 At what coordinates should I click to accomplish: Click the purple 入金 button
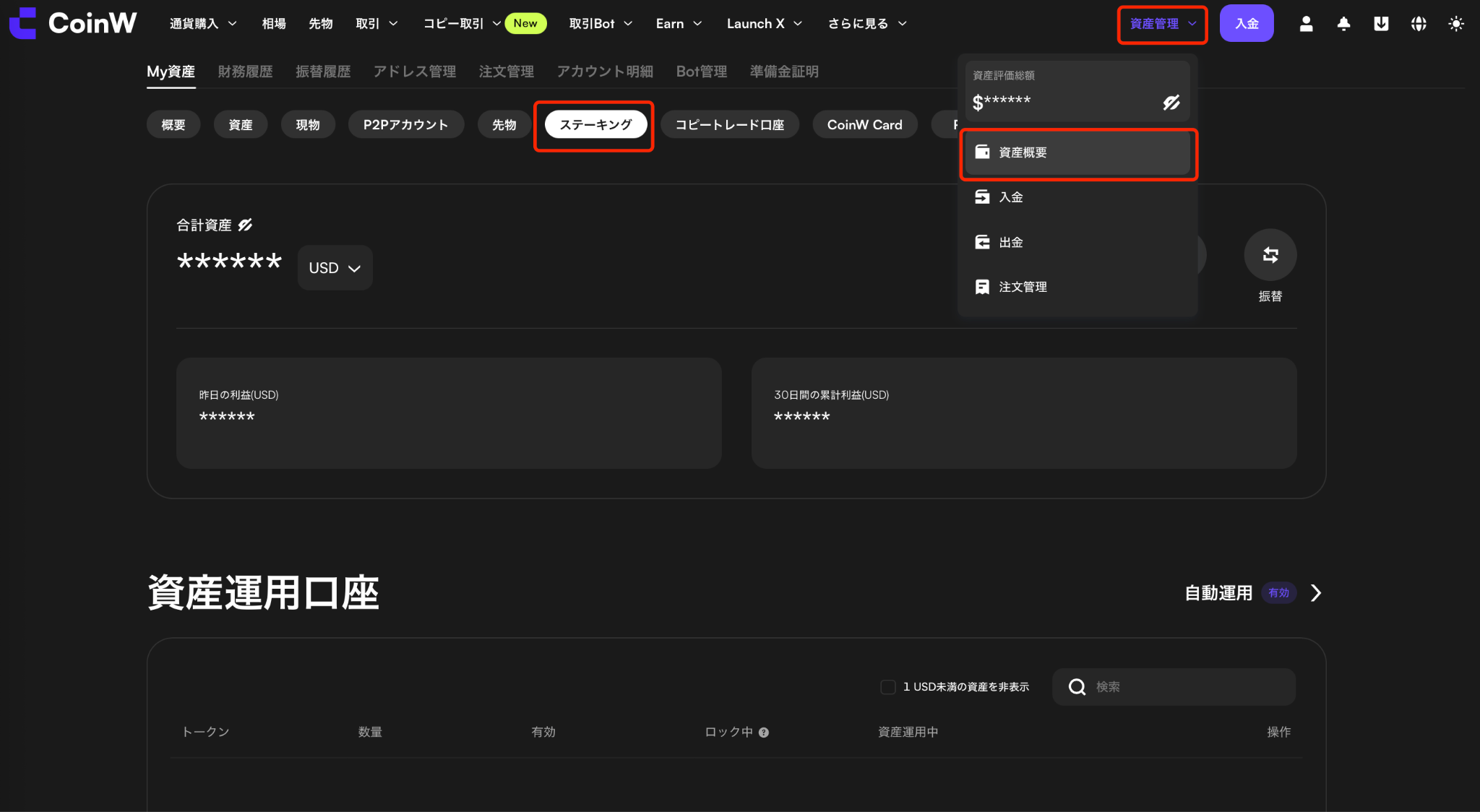click(1247, 23)
